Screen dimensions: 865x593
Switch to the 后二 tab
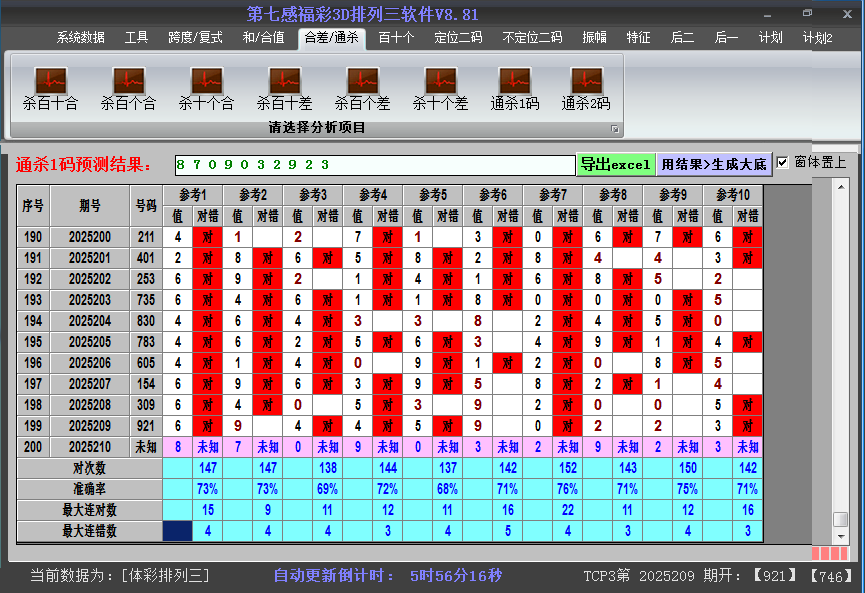click(682, 38)
